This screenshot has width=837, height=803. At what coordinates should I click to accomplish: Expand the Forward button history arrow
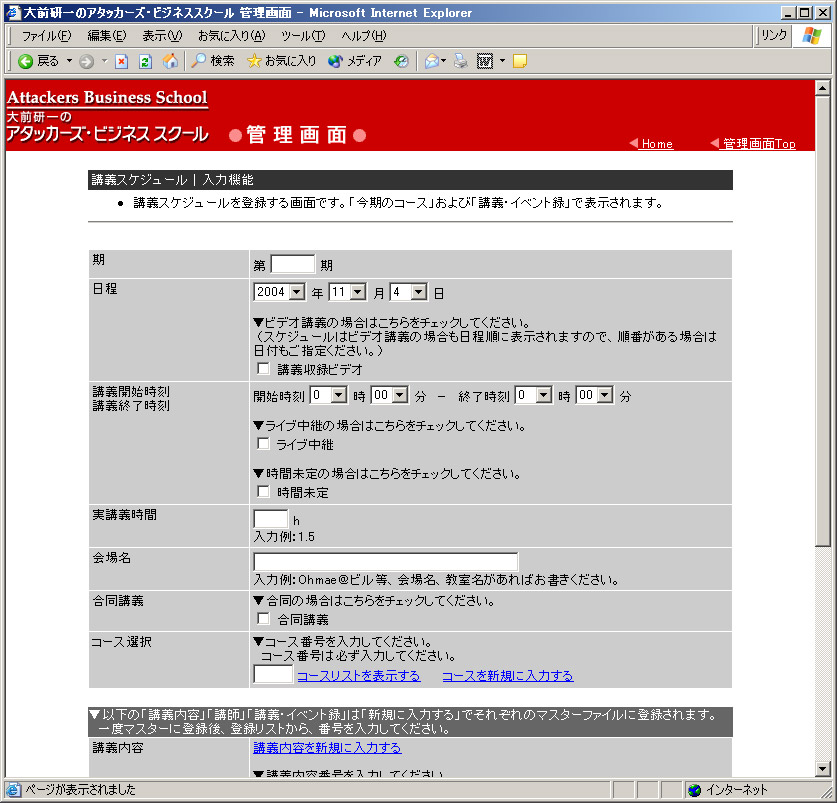pos(104,61)
